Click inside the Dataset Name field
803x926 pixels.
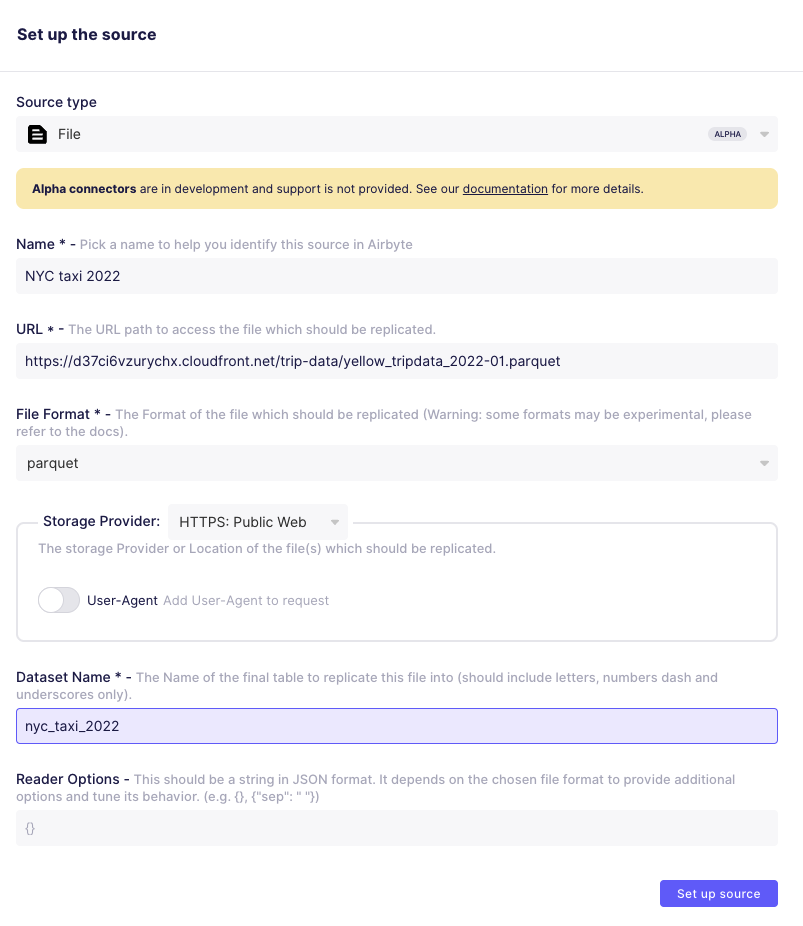pyautogui.click(x=396, y=725)
